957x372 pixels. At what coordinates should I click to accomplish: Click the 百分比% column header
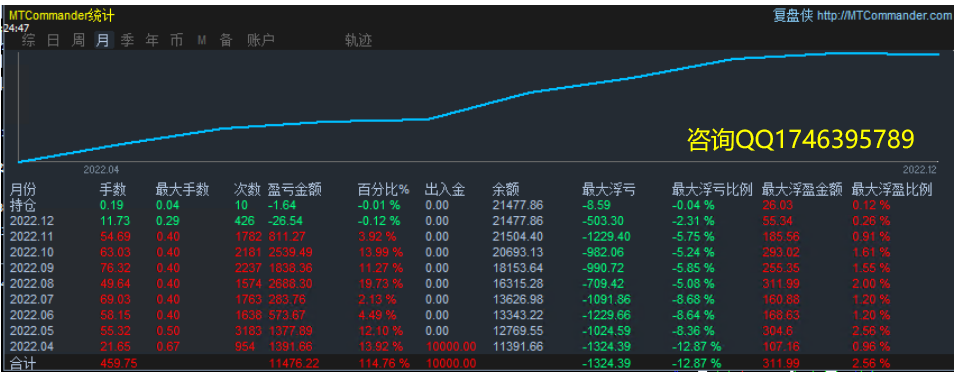pos(383,190)
